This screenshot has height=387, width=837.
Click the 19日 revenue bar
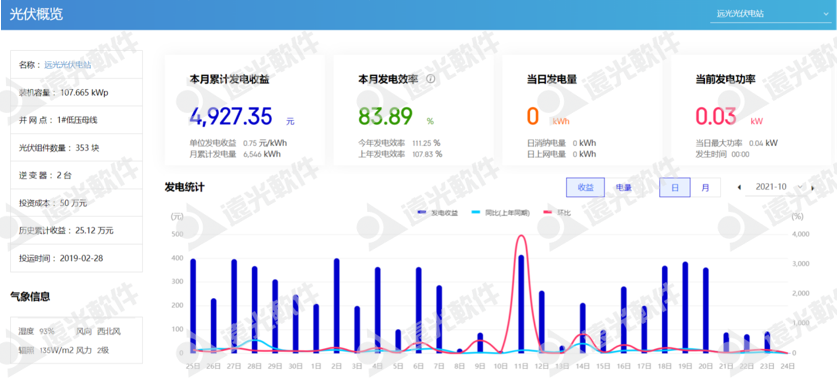click(685, 307)
